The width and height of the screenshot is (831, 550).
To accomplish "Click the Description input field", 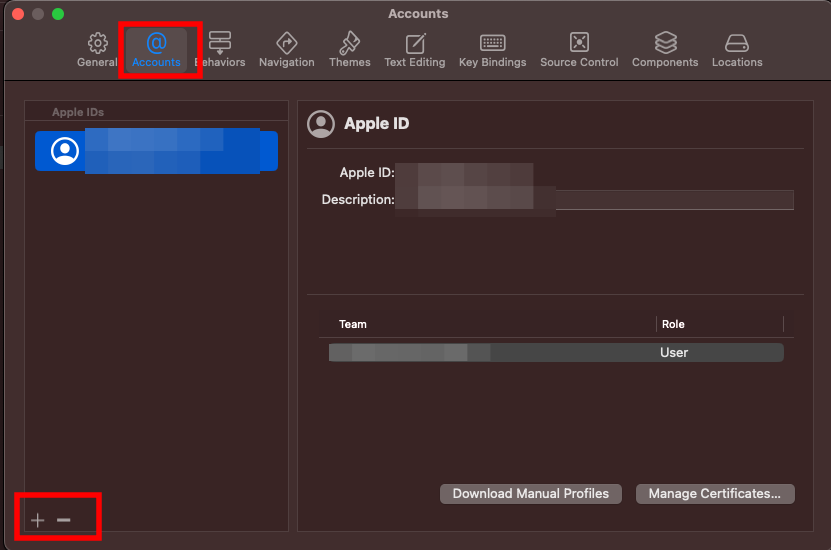I will point(594,200).
